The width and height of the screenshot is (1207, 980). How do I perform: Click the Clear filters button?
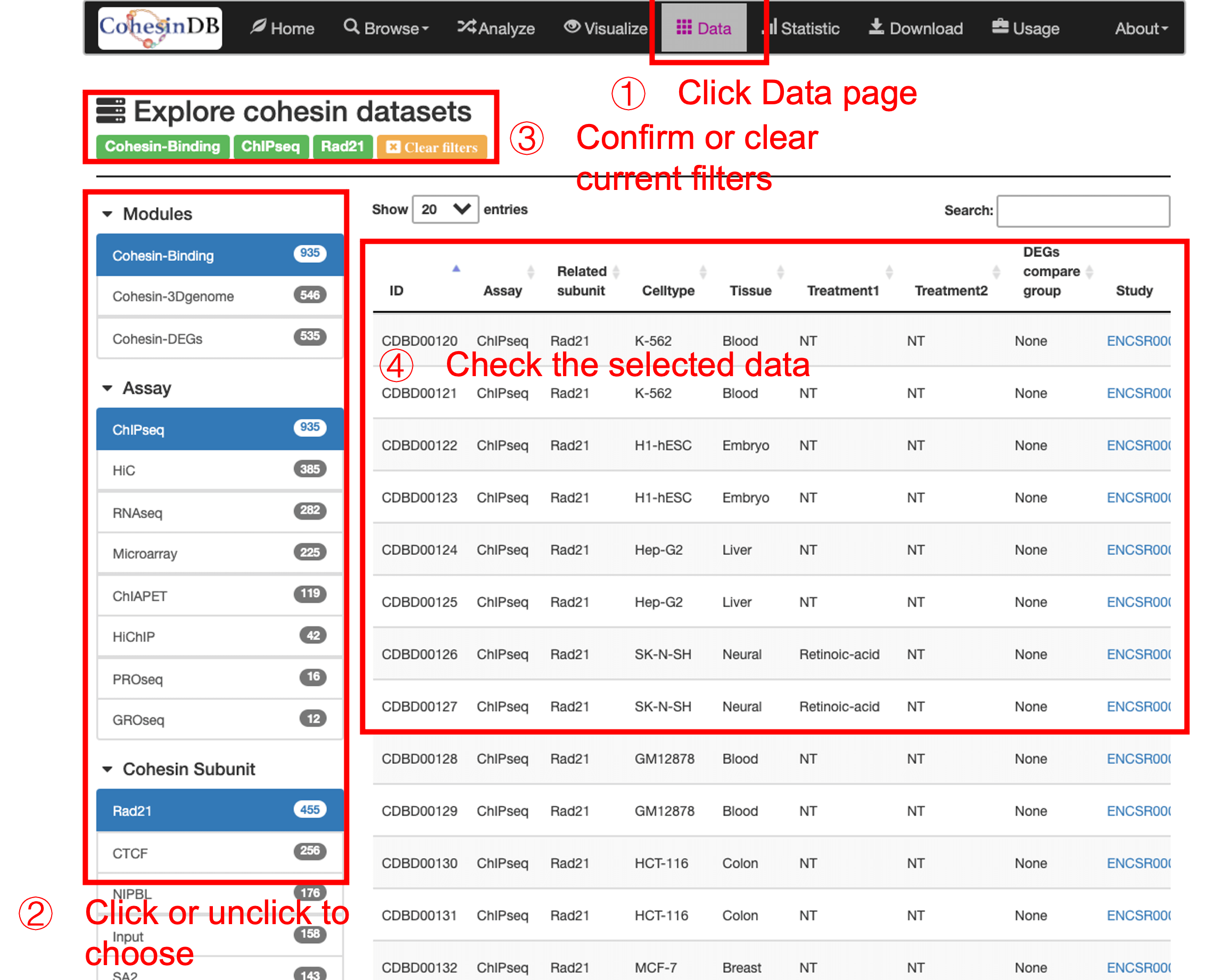432,147
